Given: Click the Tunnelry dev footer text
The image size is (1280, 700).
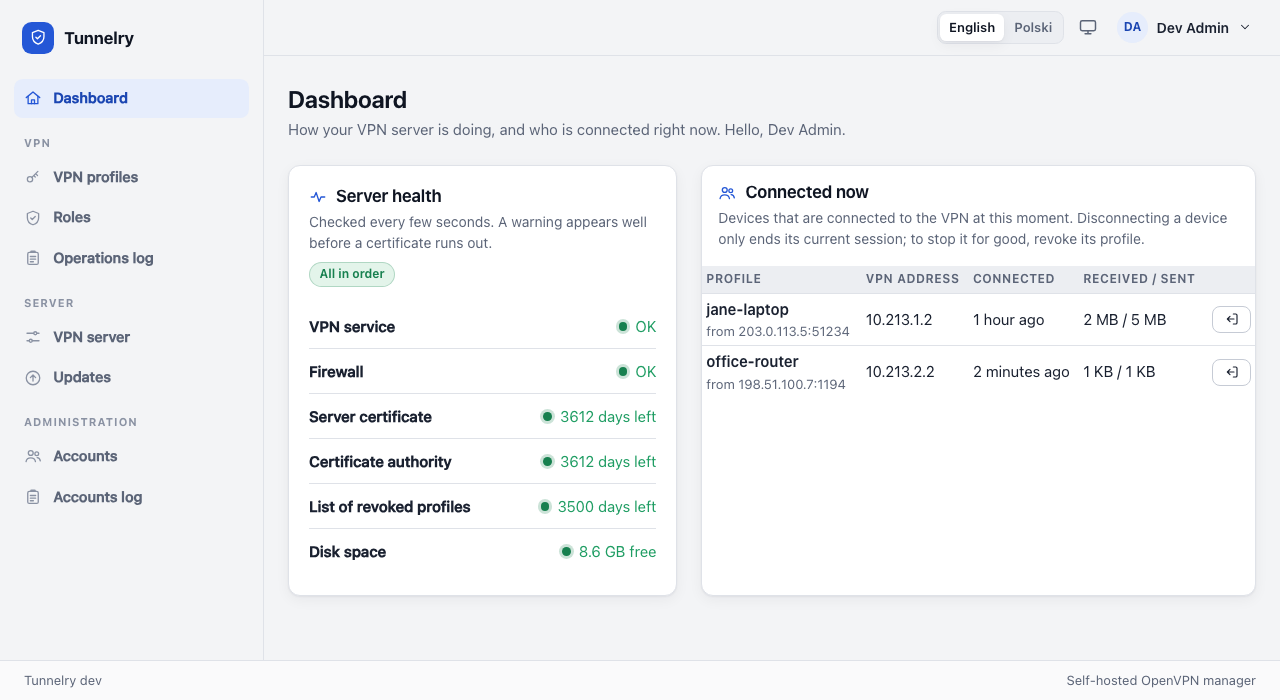Looking at the screenshot, I should 63,681.
